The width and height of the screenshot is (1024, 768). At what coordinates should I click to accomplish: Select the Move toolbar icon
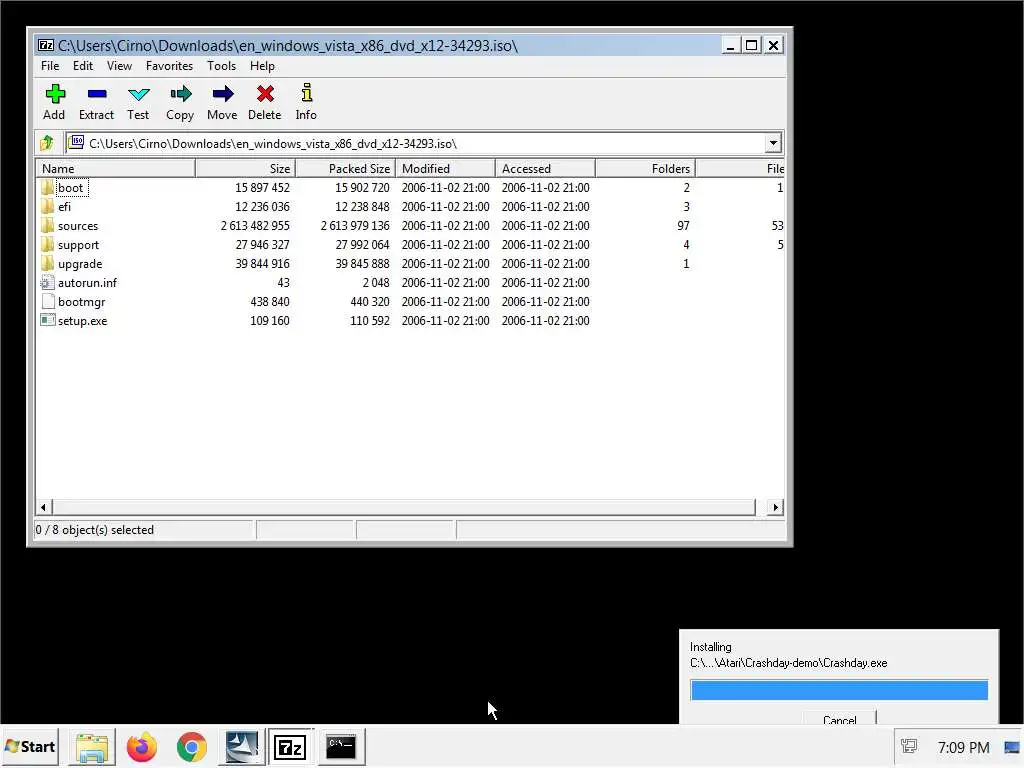point(223,94)
